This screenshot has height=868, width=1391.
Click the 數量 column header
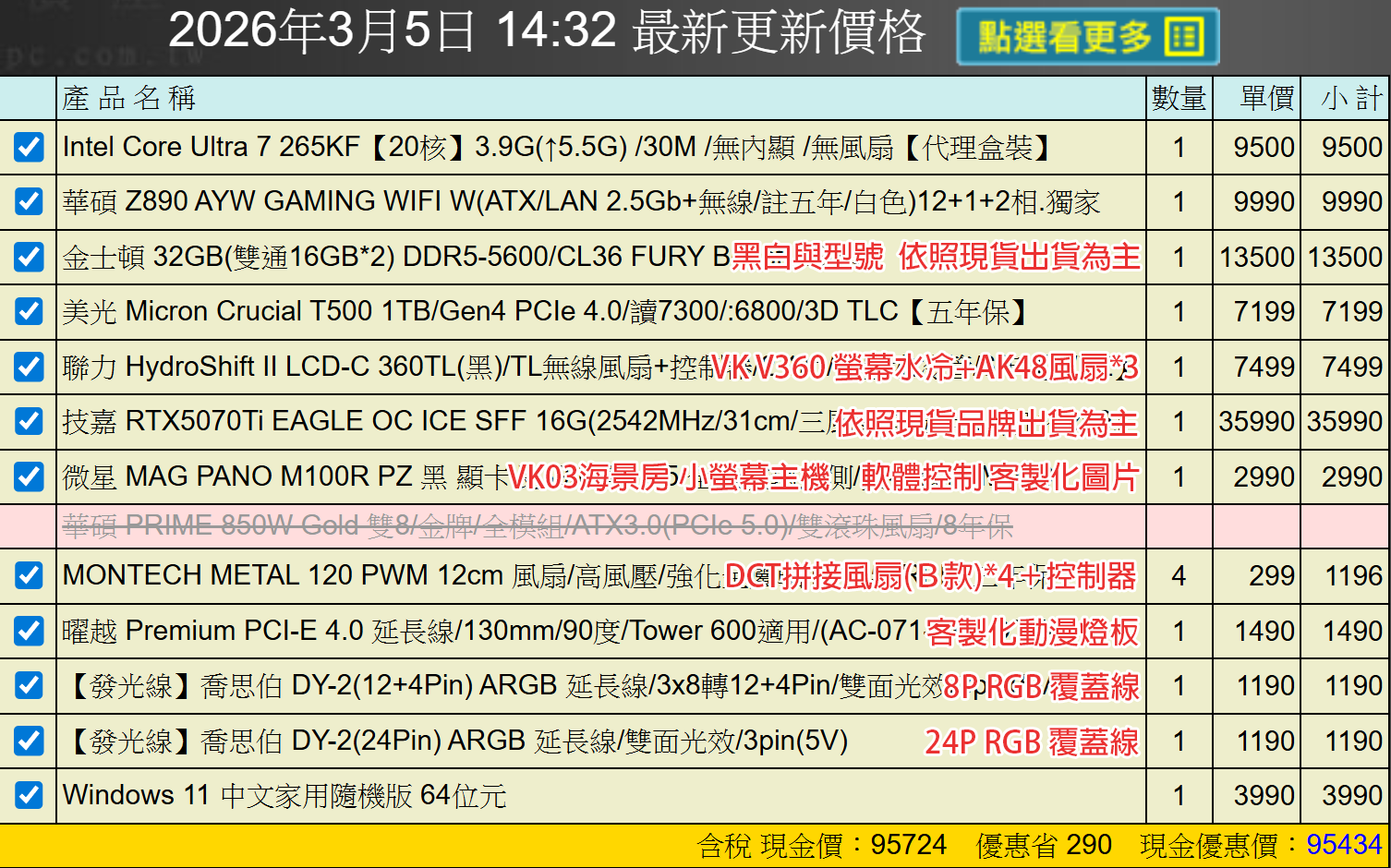1179,98
